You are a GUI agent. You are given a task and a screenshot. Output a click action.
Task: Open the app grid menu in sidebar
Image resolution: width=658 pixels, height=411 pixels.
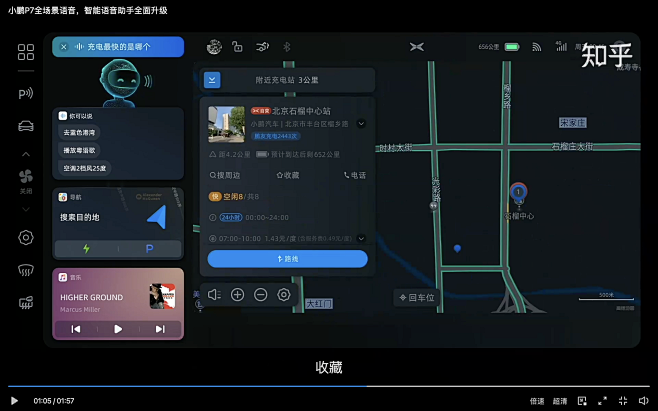(x=26, y=52)
